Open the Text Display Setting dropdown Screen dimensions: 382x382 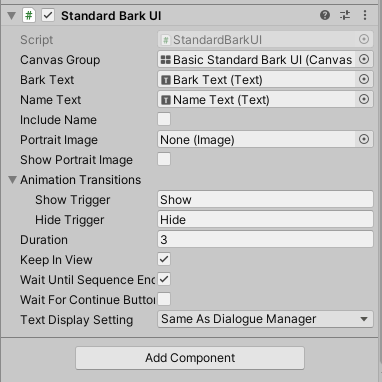tap(265, 319)
